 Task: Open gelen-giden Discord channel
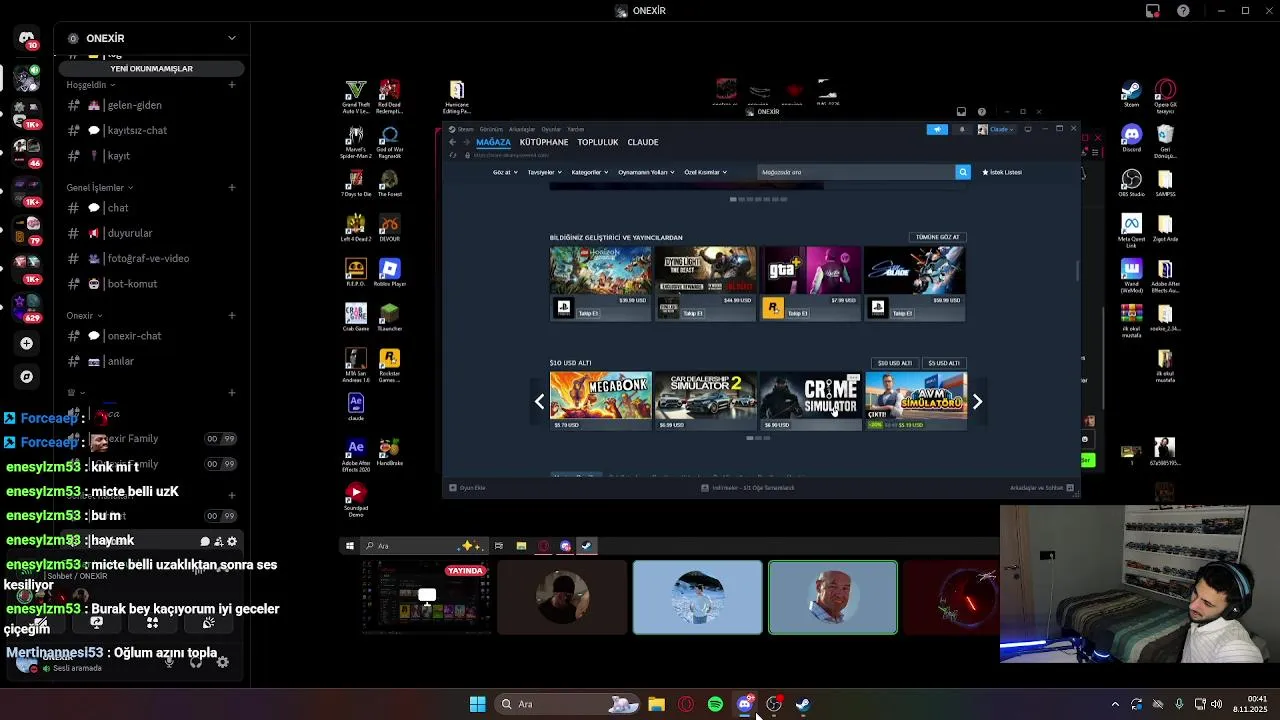point(151,105)
